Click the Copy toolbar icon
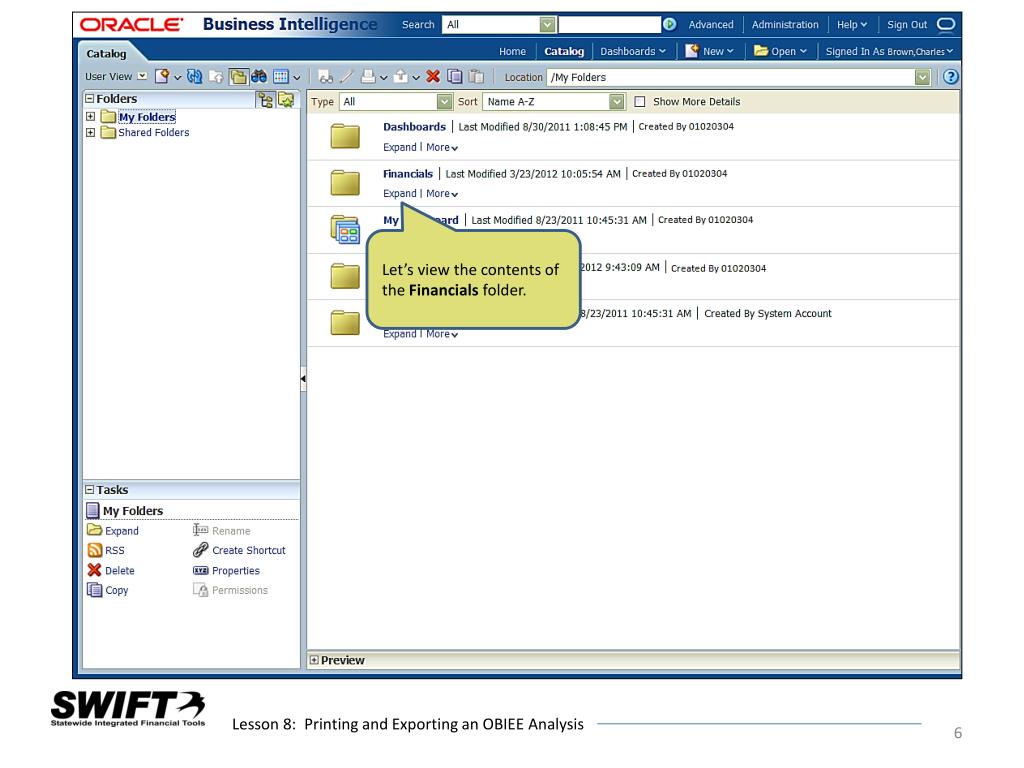This screenshot has width=1024, height=768. pyautogui.click(x=455, y=76)
